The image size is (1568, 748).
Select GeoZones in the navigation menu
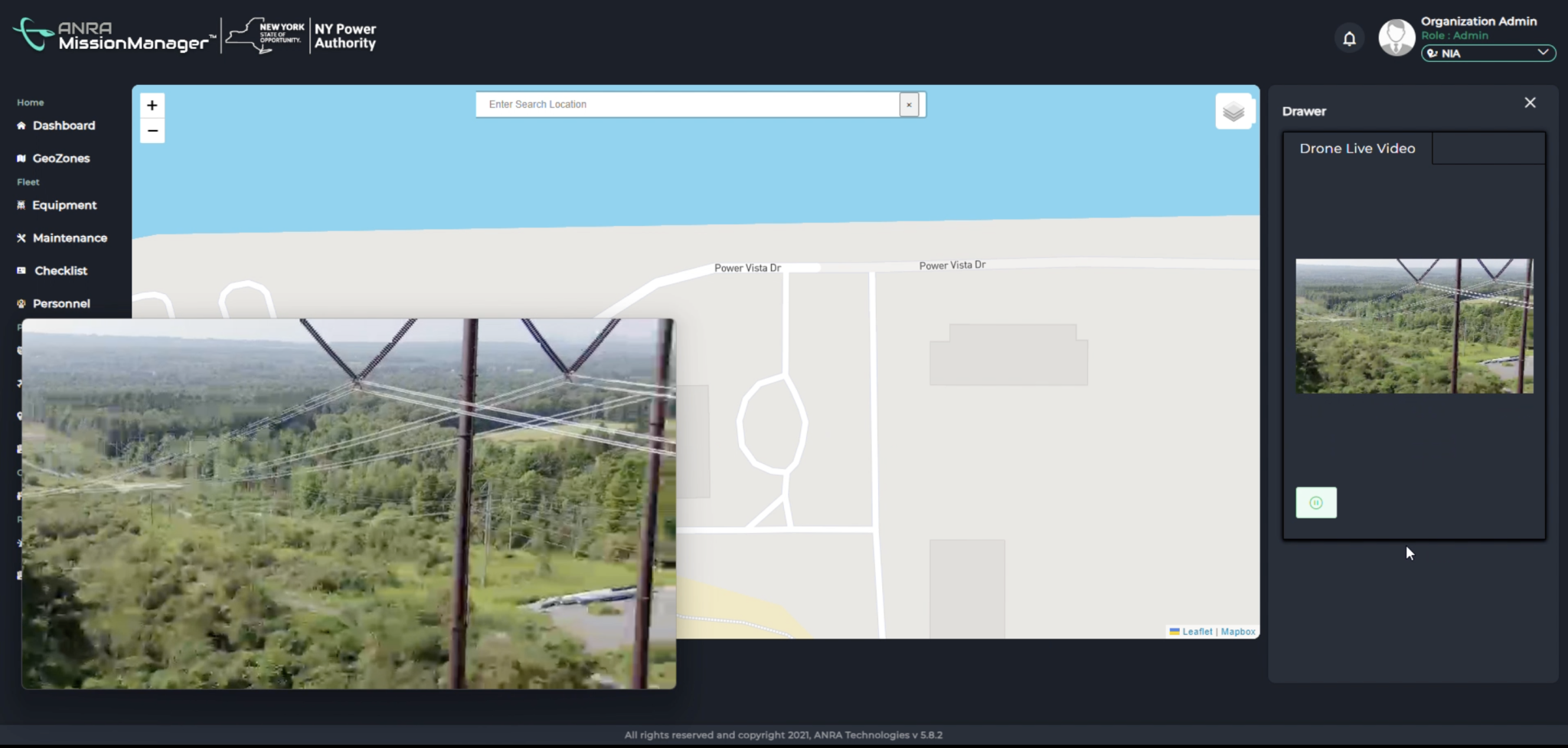pyautogui.click(x=60, y=158)
